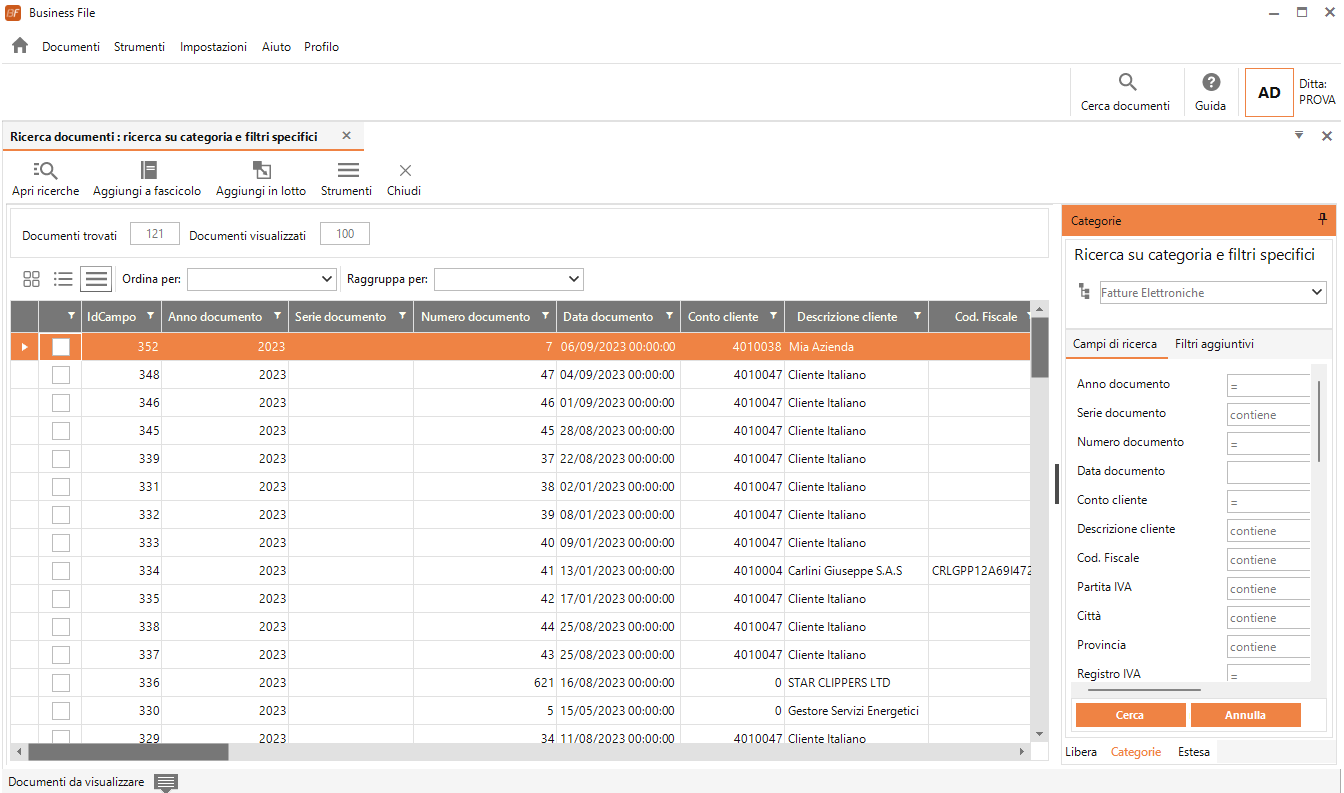Image resolution: width=1344 pixels, height=793 pixels.
Task: Close the Ricerca documenti tab
Action: click(x=346, y=136)
